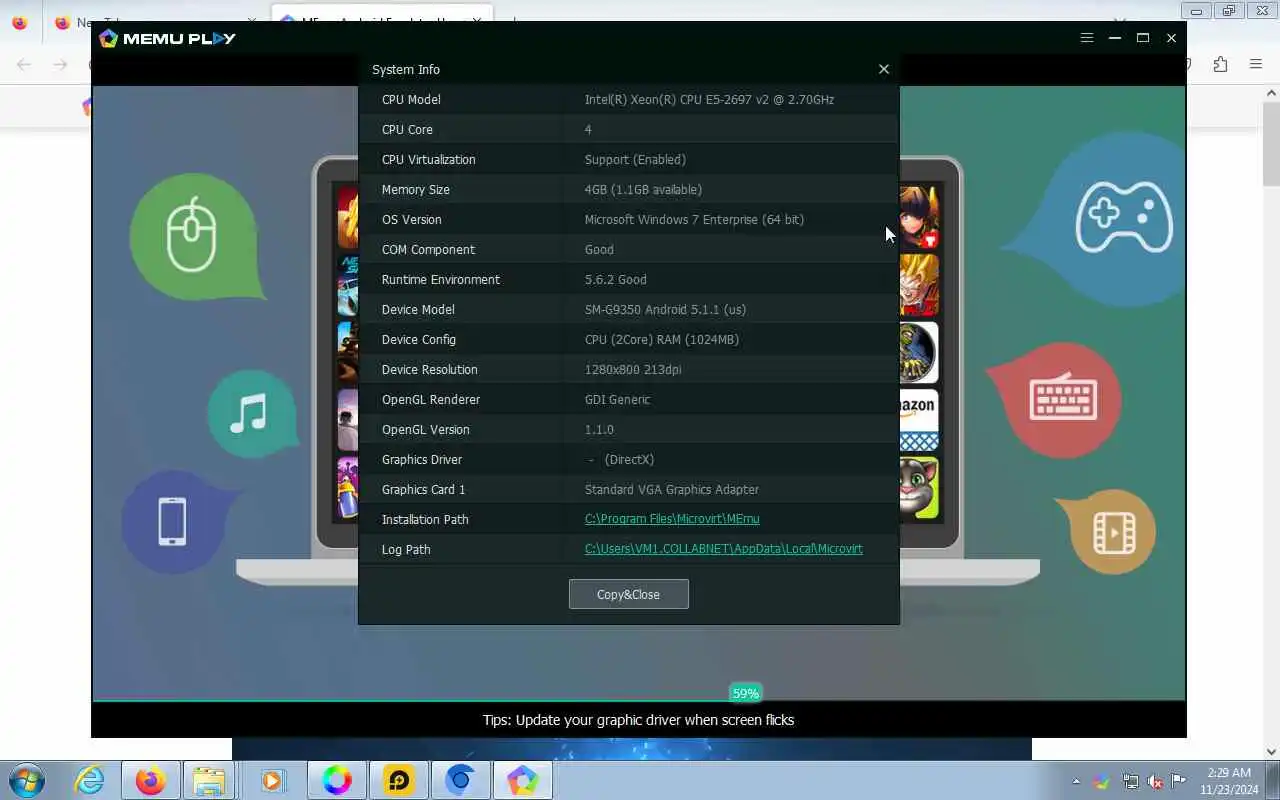
Task: Select the 1280x800 213dpi resolution value
Action: (633, 369)
